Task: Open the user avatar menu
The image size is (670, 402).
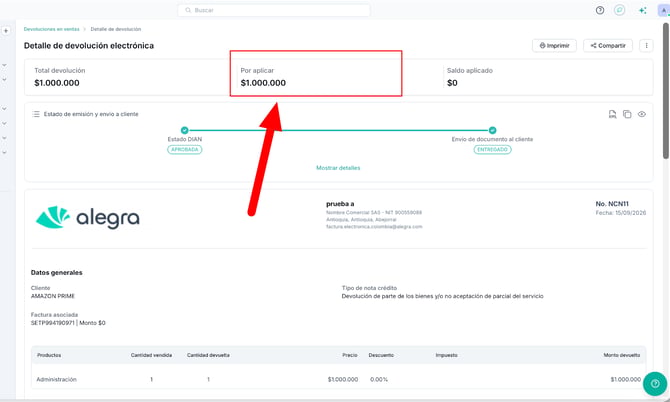Action: (x=664, y=10)
